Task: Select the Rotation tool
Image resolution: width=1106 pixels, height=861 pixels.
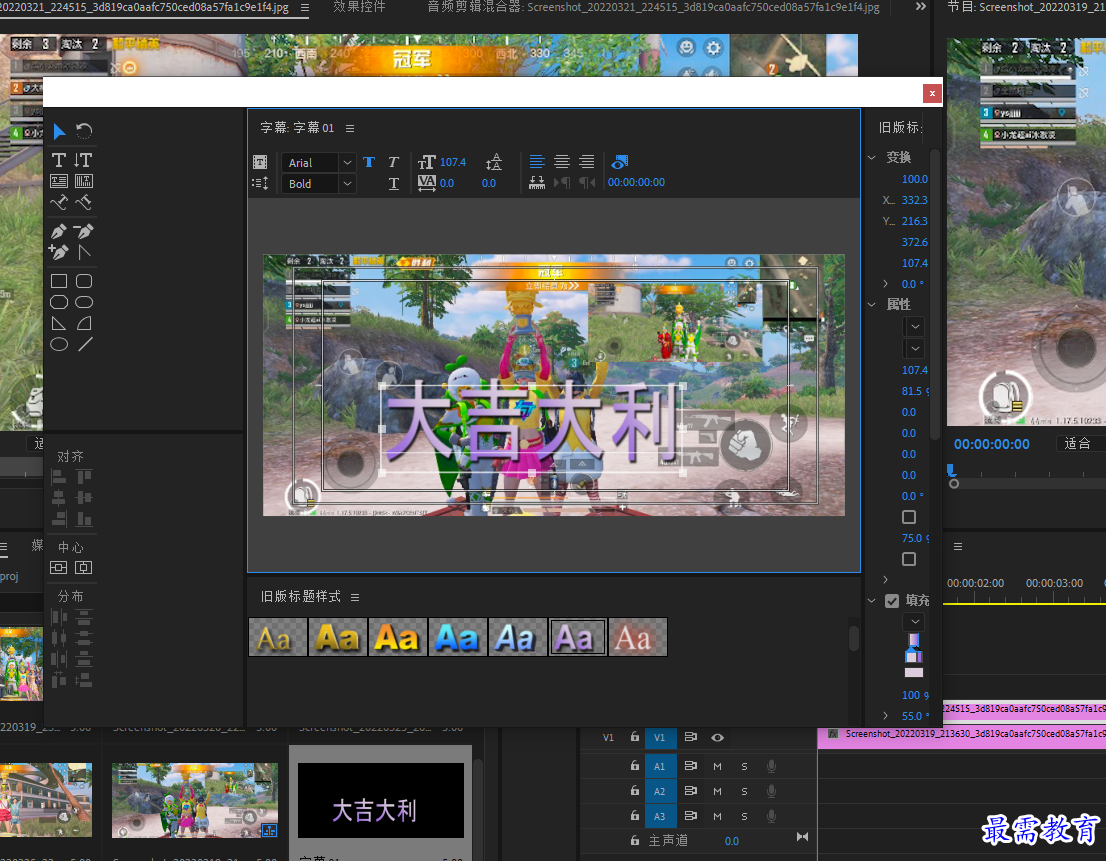Action: [84, 131]
